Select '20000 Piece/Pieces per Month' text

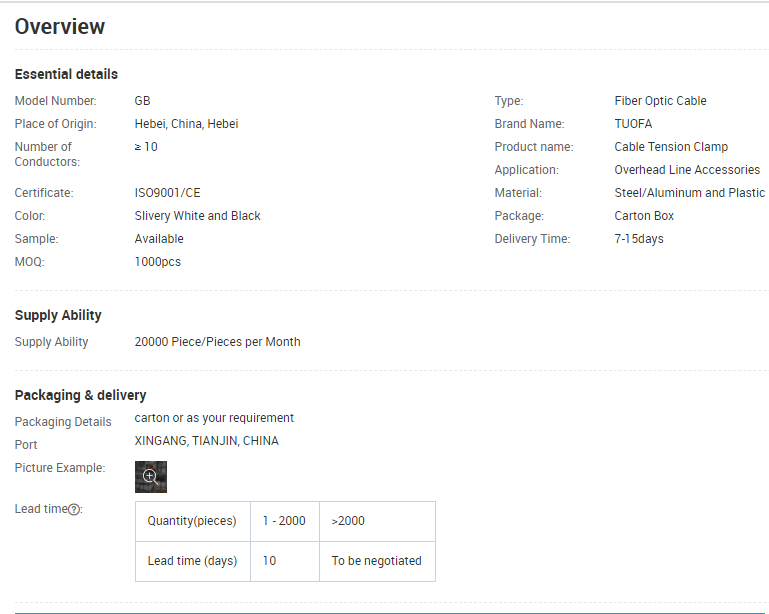[217, 342]
